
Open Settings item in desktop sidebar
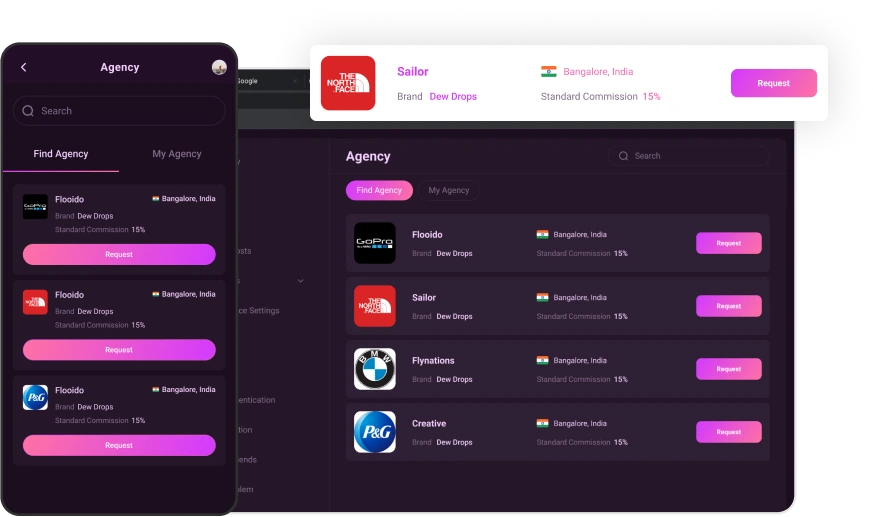pos(259,311)
